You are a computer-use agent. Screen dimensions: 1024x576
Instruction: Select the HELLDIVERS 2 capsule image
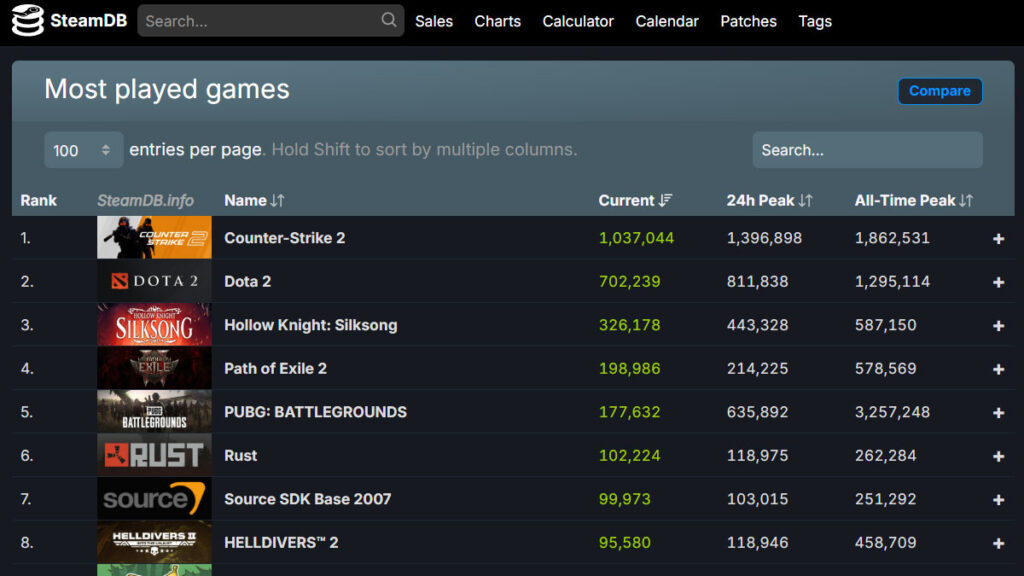(153, 542)
